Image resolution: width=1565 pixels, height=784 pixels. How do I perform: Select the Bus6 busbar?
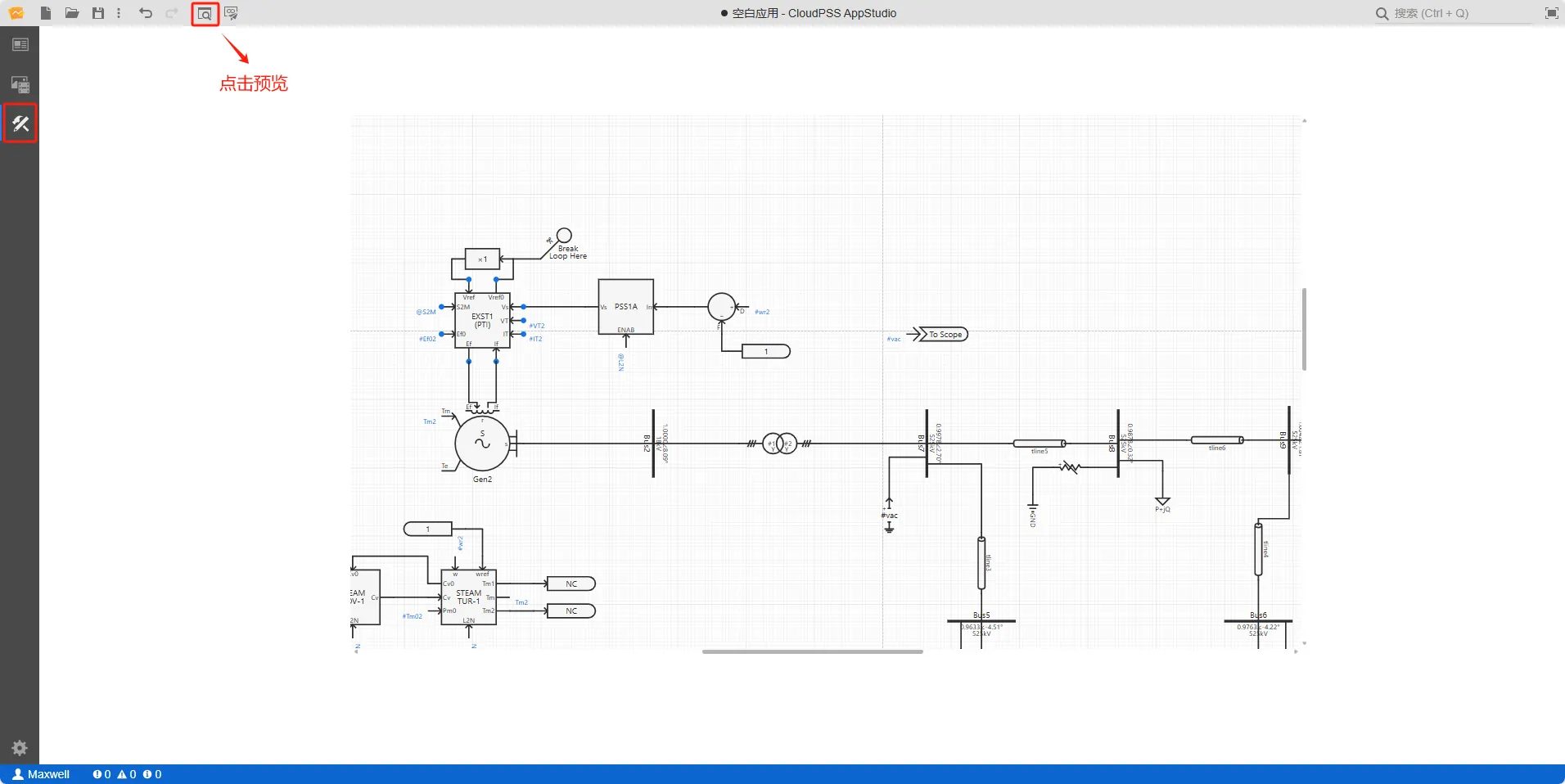pyautogui.click(x=1258, y=621)
